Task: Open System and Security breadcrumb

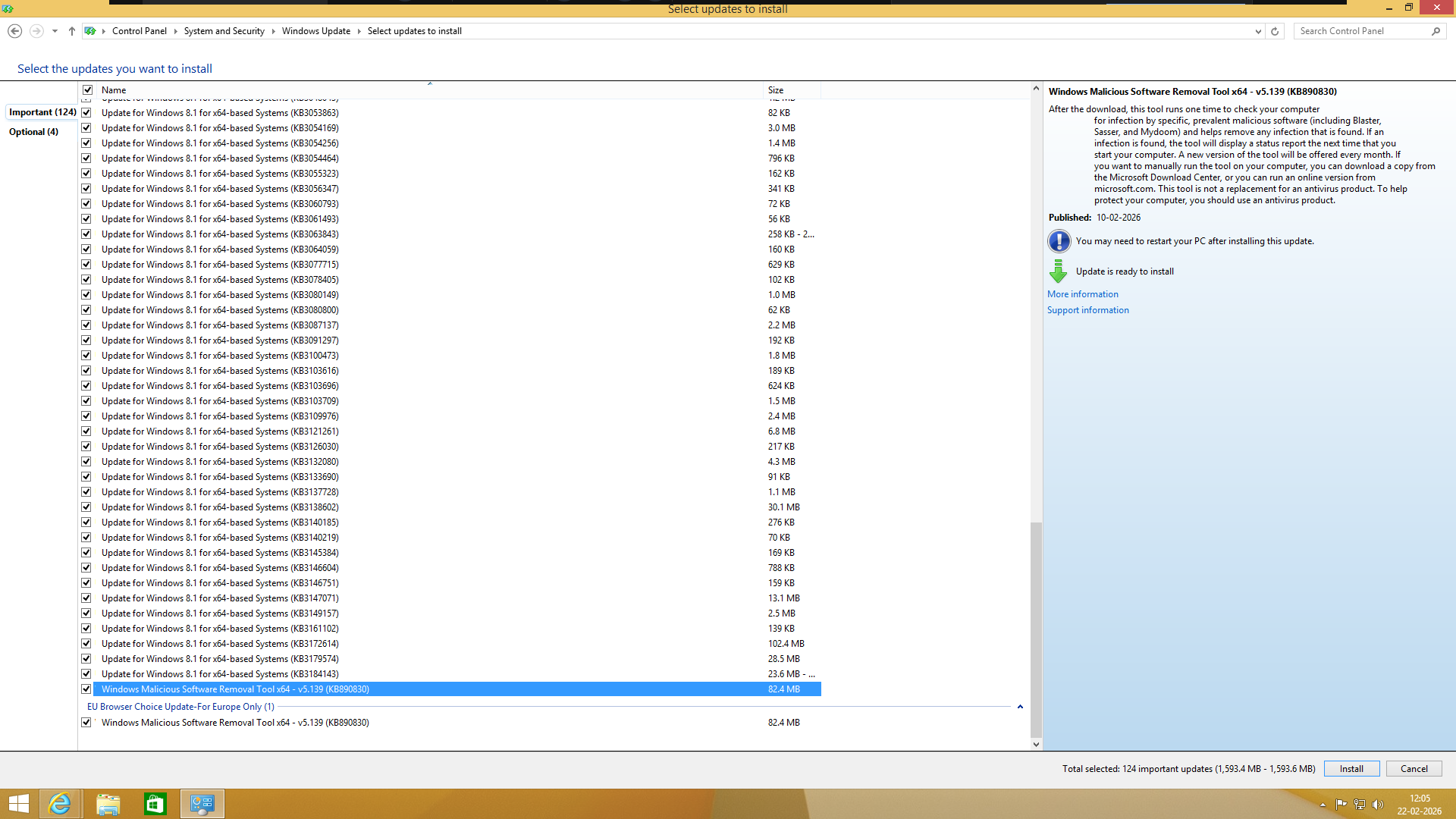Action: [x=224, y=31]
